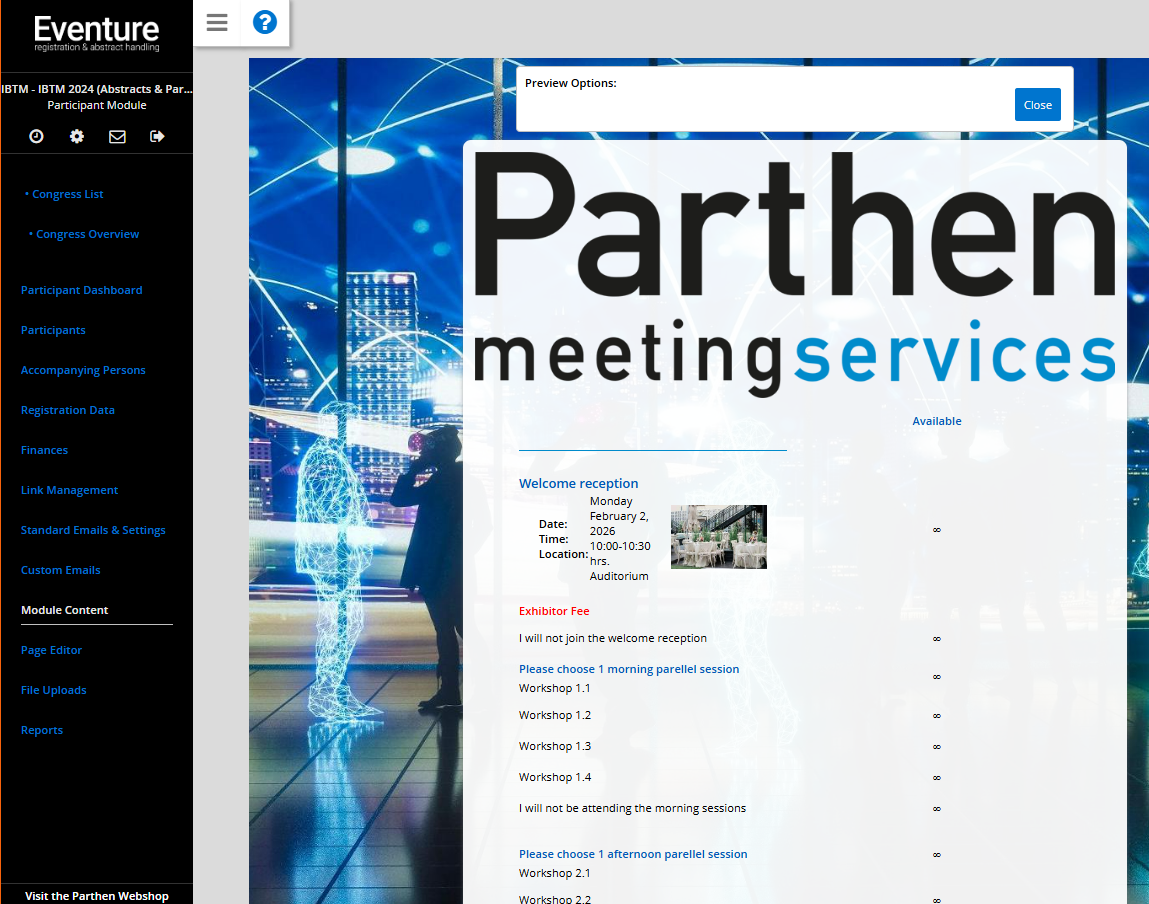
Task: Click the Eventure logo
Action: [x=97, y=34]
